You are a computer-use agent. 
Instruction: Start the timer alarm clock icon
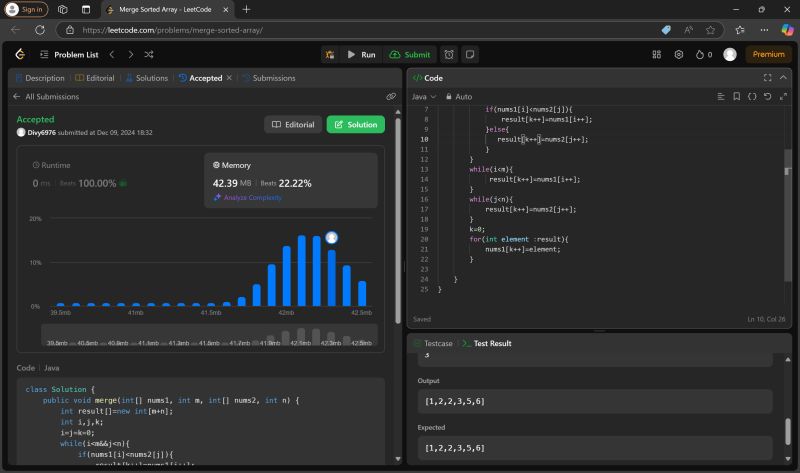click(x=449, y=55)
